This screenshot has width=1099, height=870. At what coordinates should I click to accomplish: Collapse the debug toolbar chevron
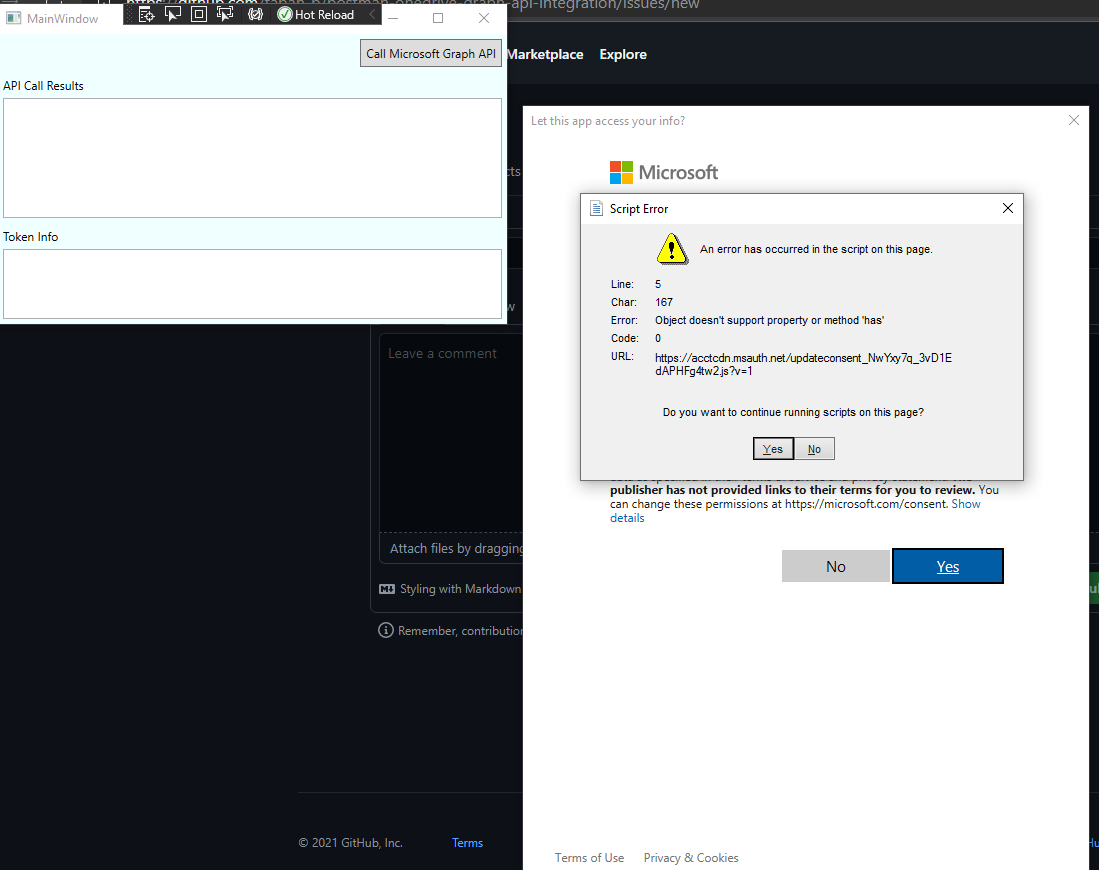tap(372, 15)
